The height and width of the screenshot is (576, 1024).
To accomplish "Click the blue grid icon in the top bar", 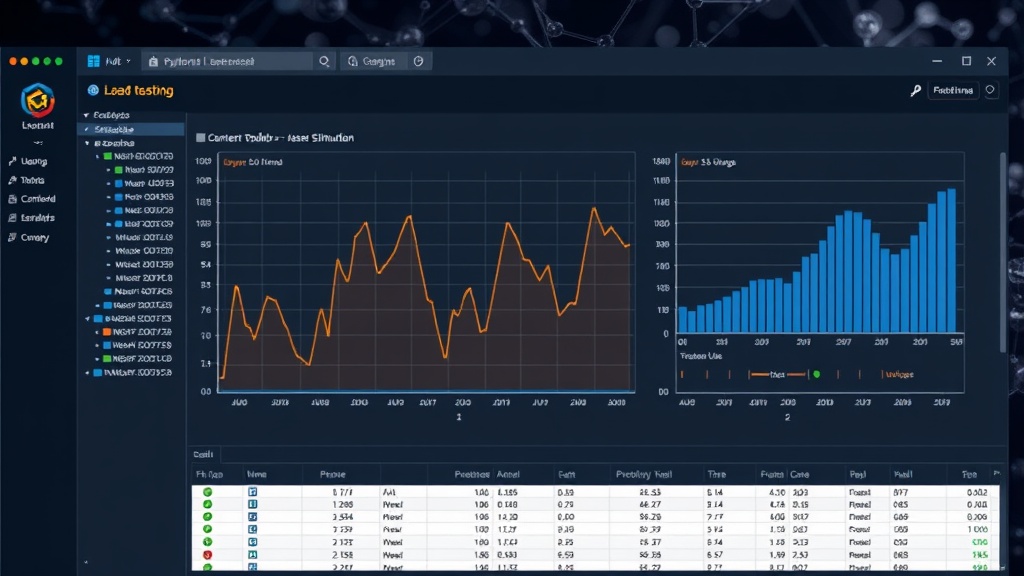I will click(x=93, y=61).
